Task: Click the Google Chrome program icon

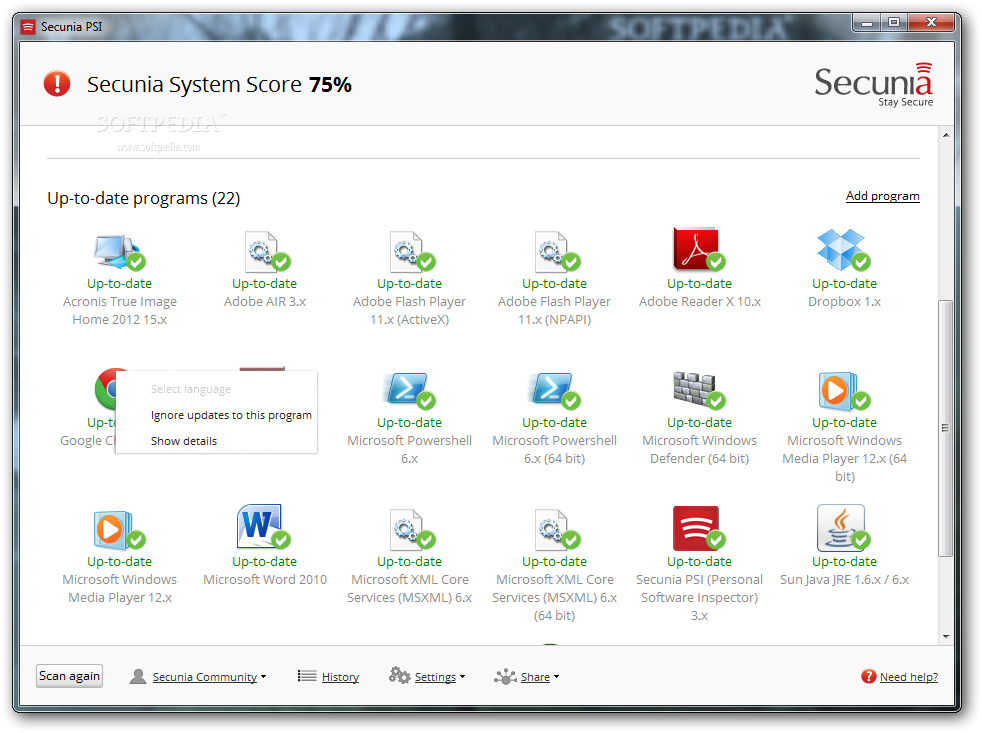Action: click(105, 389)
